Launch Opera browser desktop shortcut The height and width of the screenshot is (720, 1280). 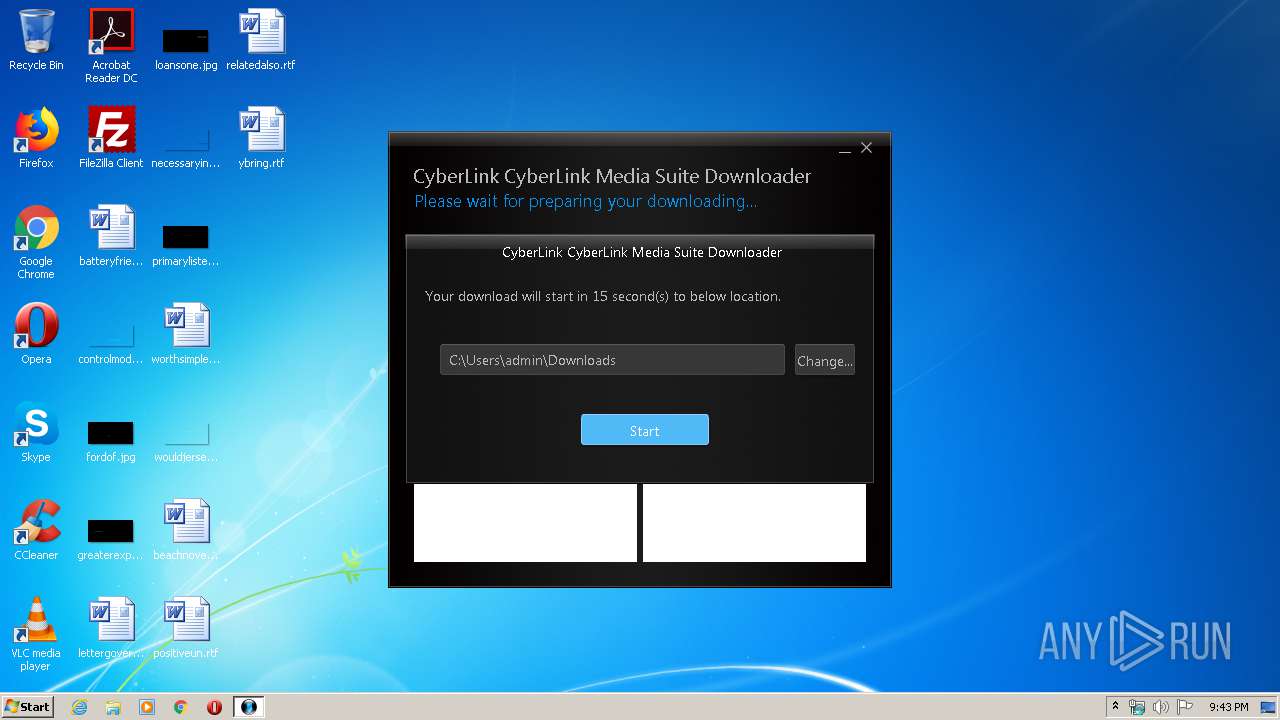click(x=36, y=334)
